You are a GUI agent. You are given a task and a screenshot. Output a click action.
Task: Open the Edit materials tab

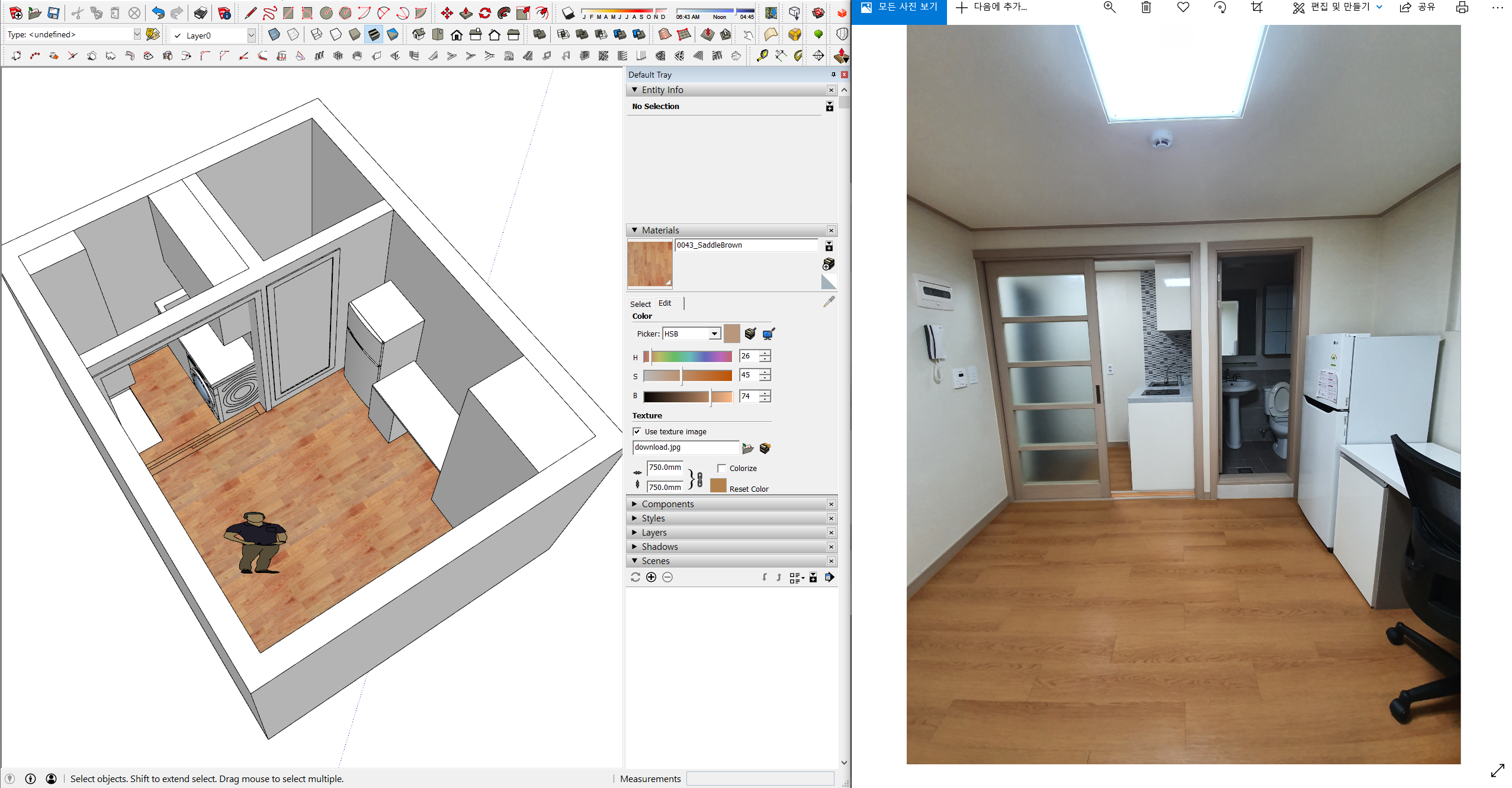click(664, 303)
